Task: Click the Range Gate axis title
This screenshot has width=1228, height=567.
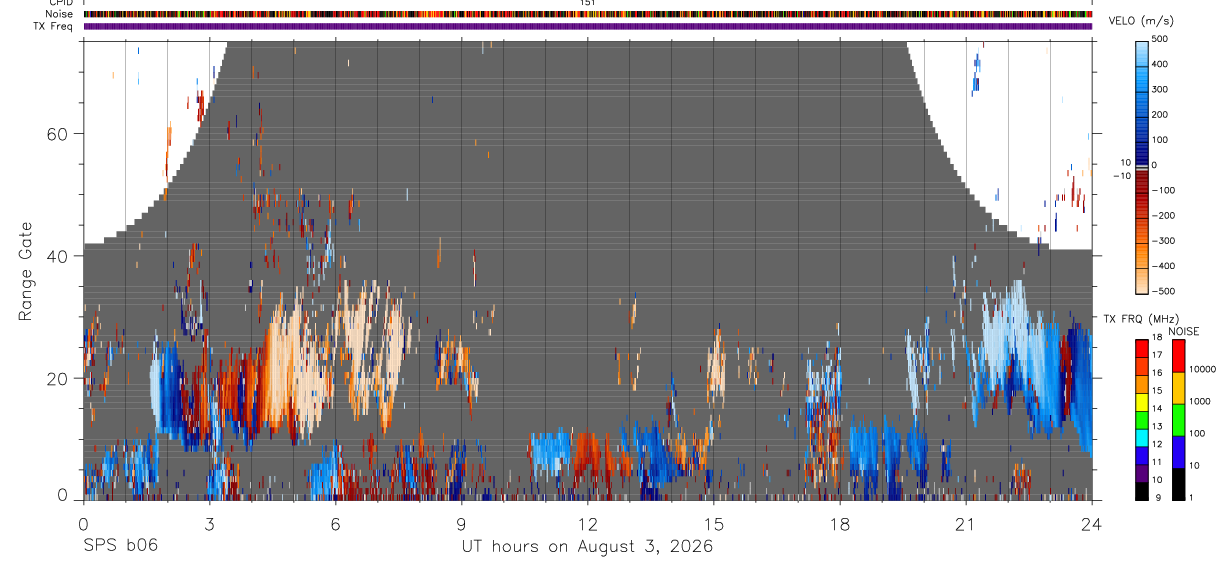Action: click(26, 271)
